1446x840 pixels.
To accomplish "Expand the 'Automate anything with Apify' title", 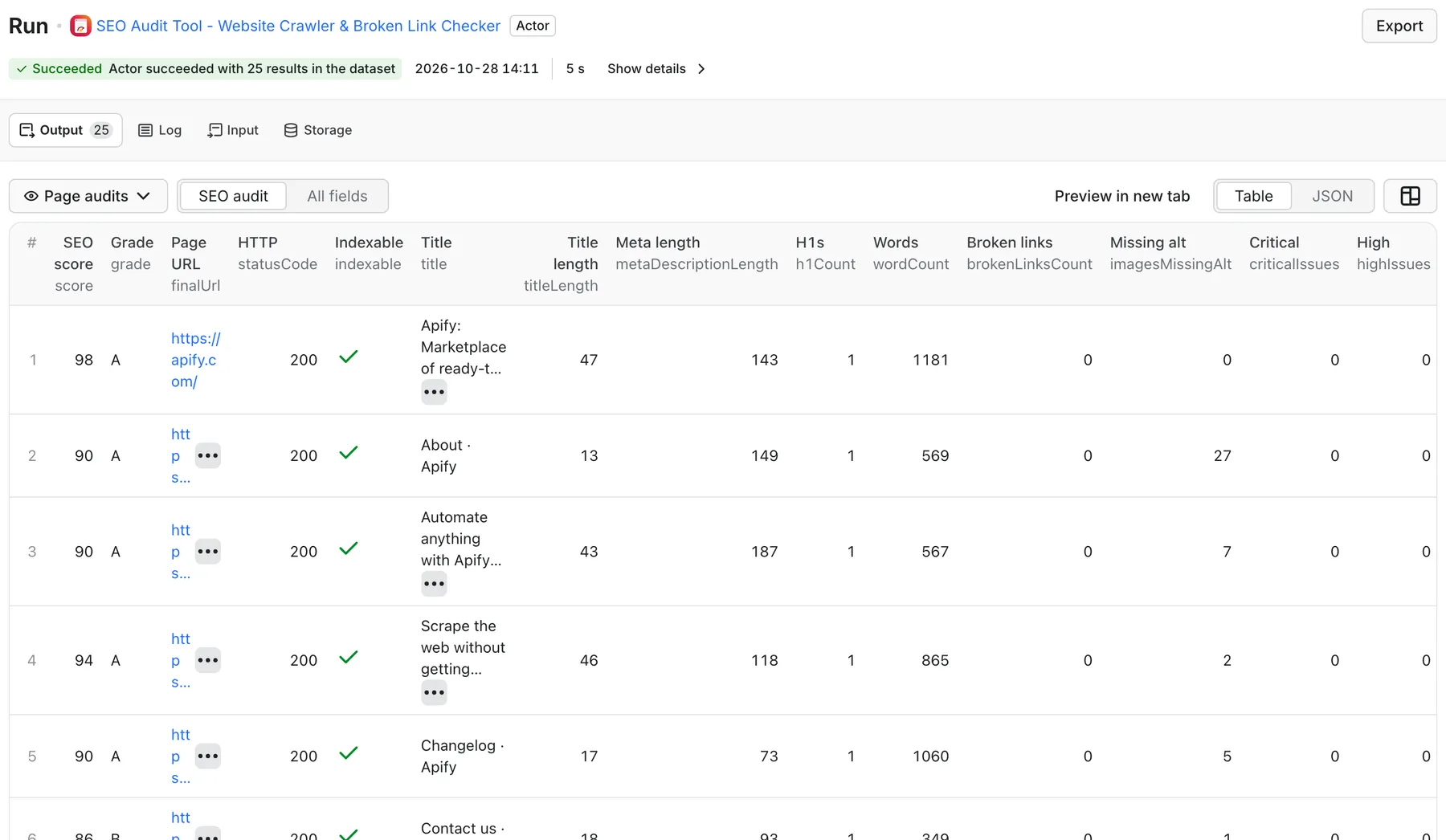I will coord(434,584).
